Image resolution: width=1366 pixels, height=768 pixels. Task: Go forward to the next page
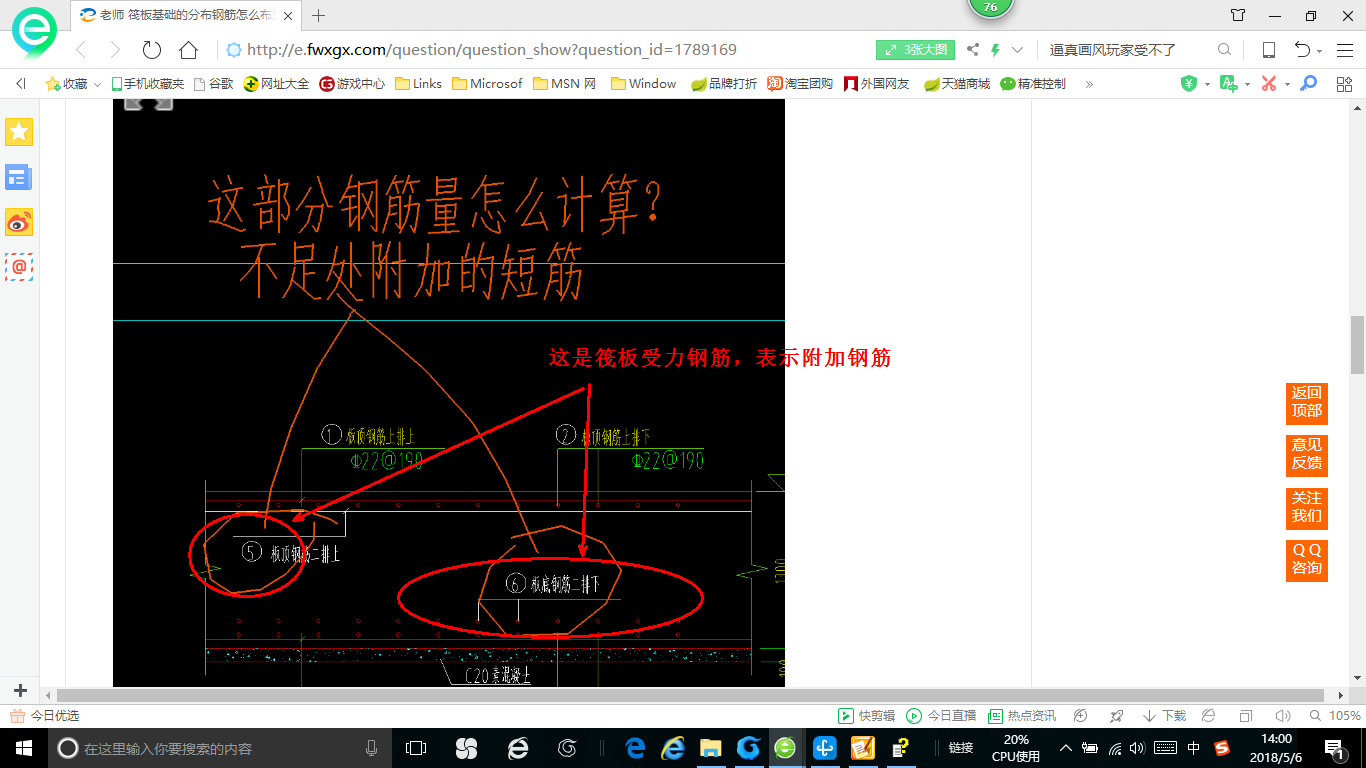(114, 50)
